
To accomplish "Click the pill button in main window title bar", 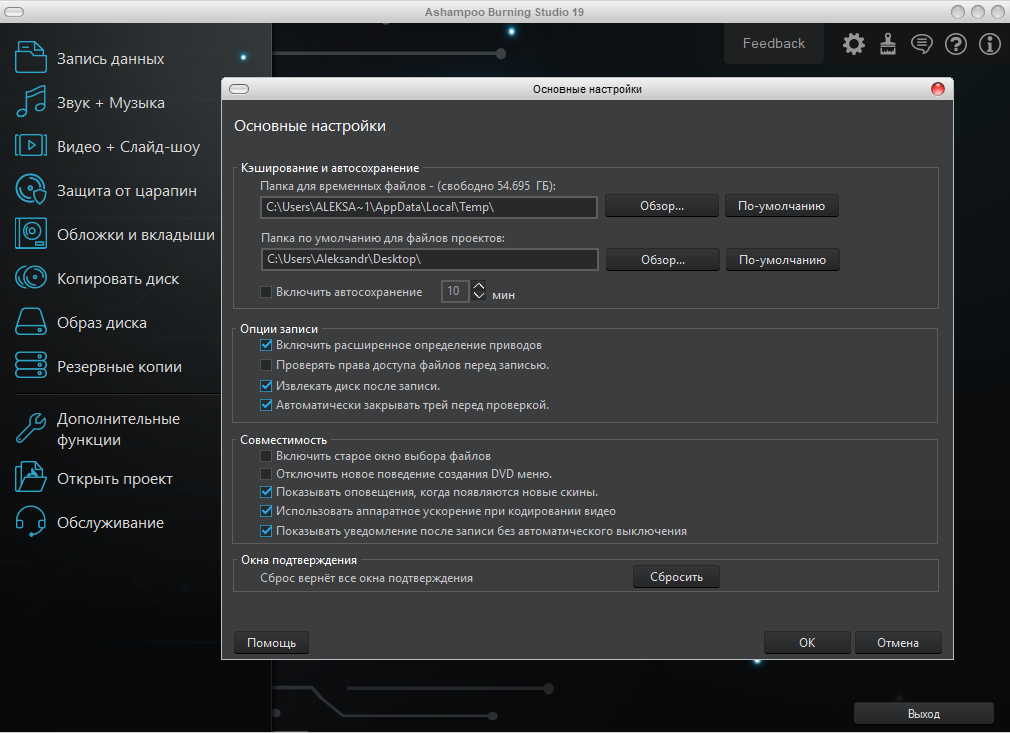I will click(14, 12).
